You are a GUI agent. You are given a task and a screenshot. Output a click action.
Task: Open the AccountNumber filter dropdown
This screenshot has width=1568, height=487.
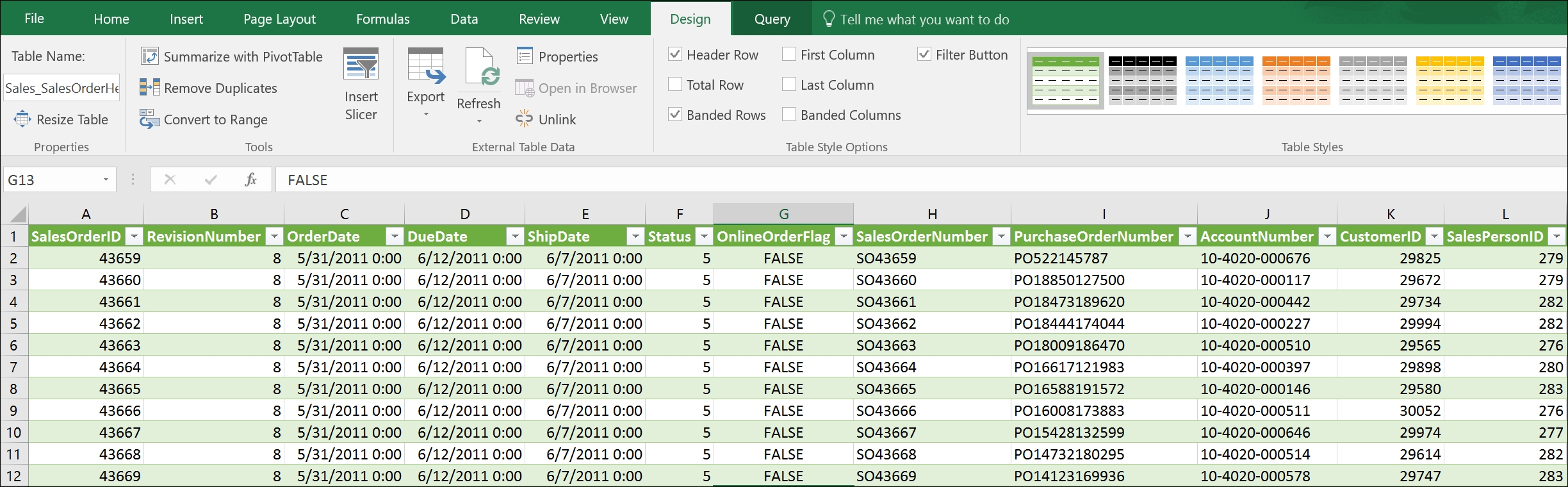point(1327,236)
